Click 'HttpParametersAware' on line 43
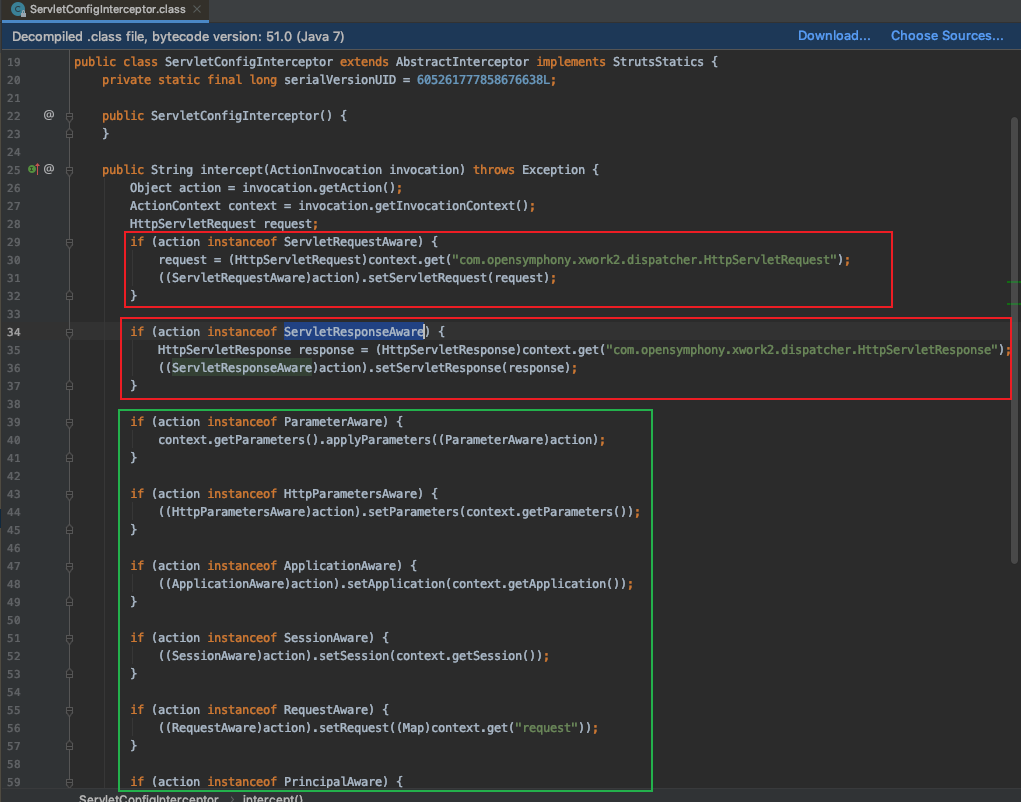This screenshot has width=1021, height=802. (x=350, y=494)
